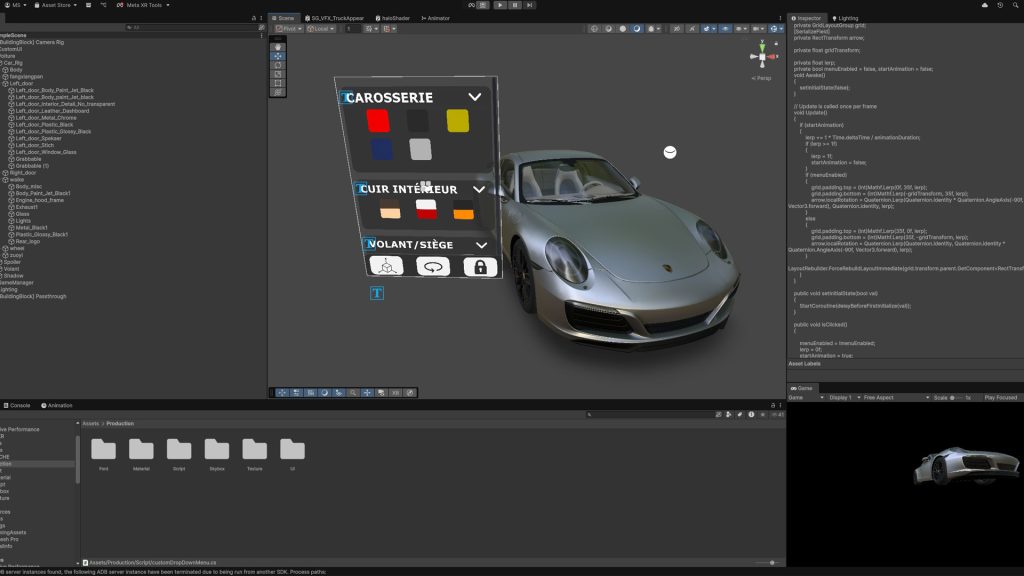Viewport: 1024px width, 576px height.
Task: Expand the VOLANT/SIÈGE section chevron
Action: (481, 245)
